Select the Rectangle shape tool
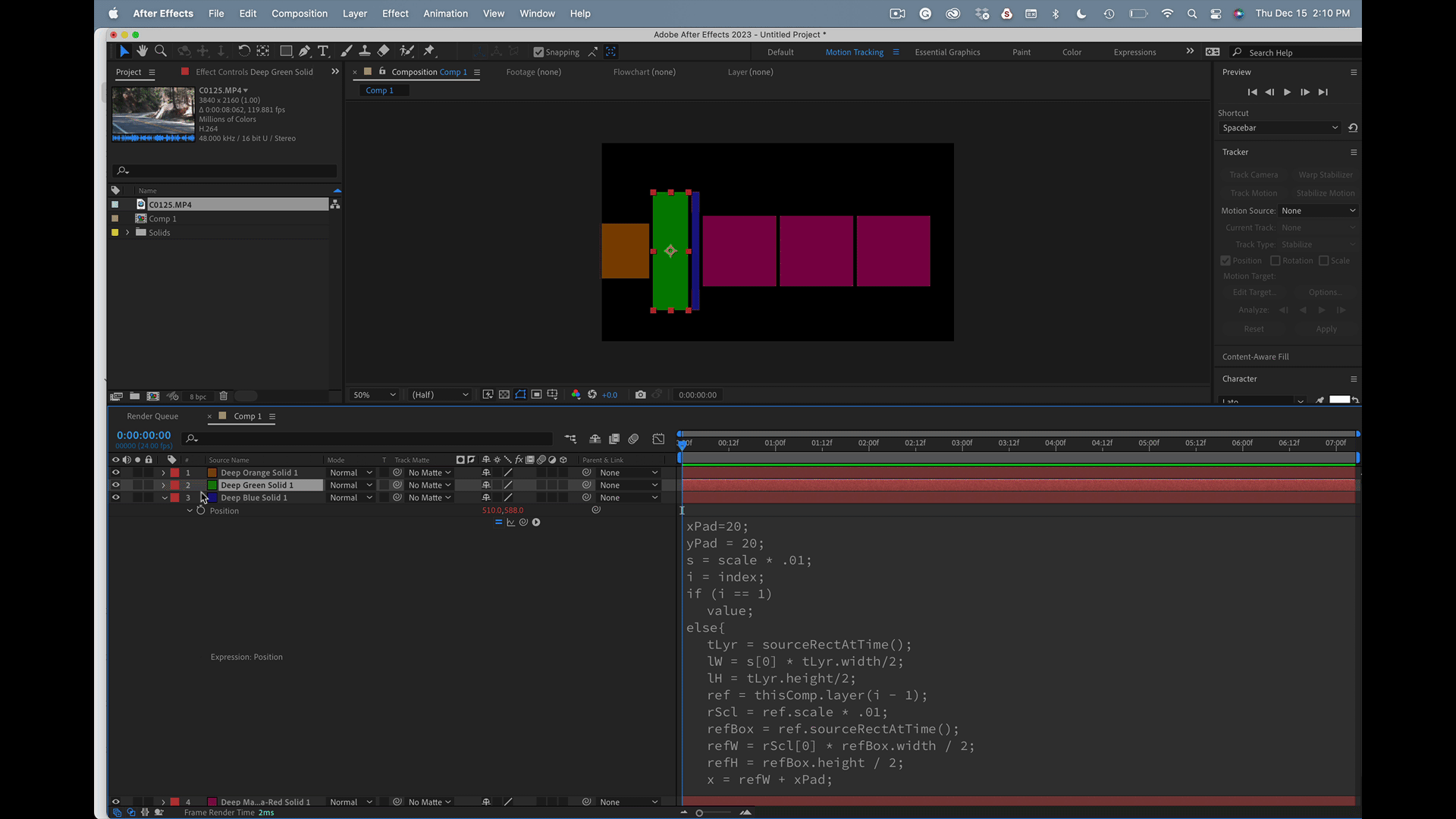This screenshot has width=1456, height=819. pos(286,51)
